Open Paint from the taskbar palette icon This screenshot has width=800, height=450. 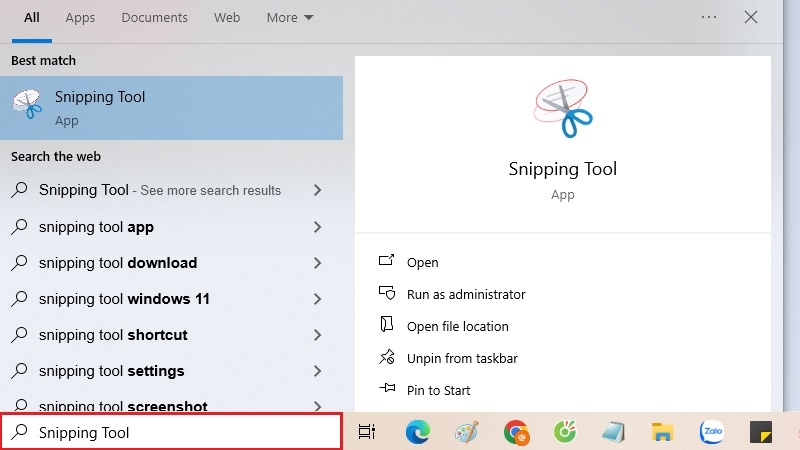click(466, 432)
